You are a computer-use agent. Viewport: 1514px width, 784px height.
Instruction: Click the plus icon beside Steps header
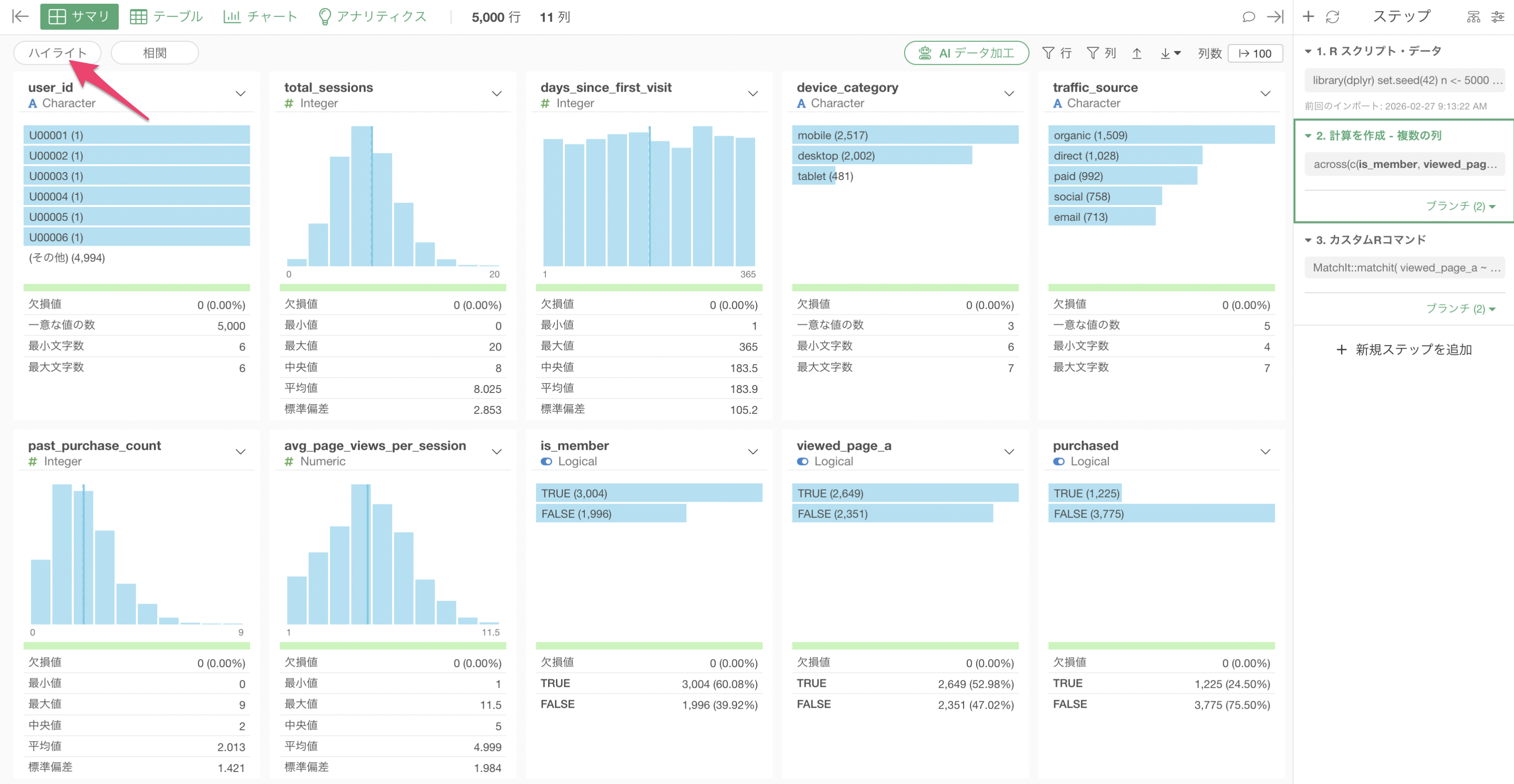coord(1308,16)
